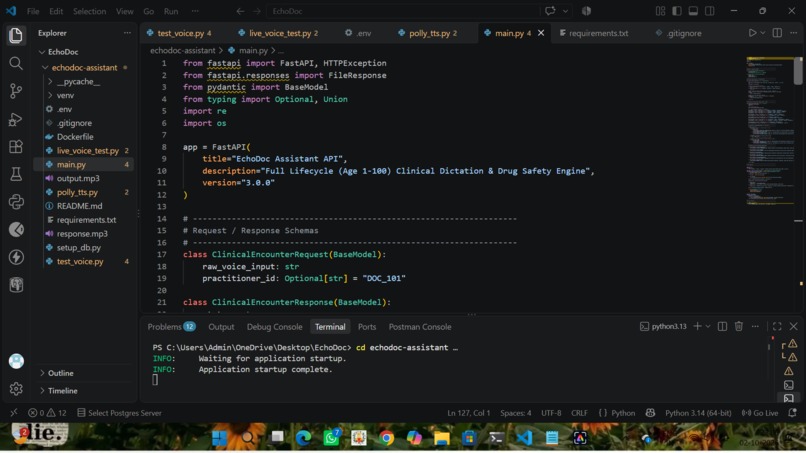Open the PostgreSQL elephant view
This screenshot has height=453, width=806.
click(x=16, y=285)
